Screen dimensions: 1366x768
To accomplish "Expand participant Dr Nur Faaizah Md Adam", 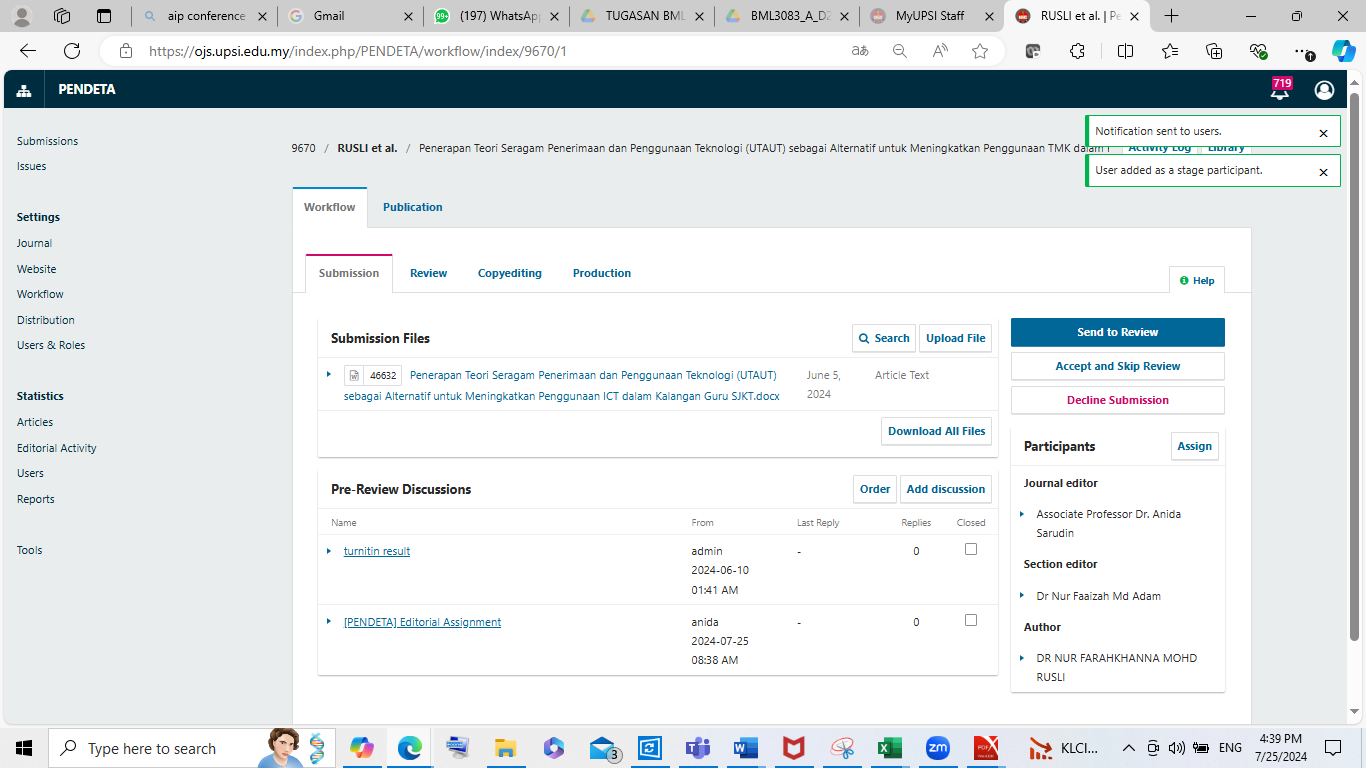I will (x=1021, y=596).
